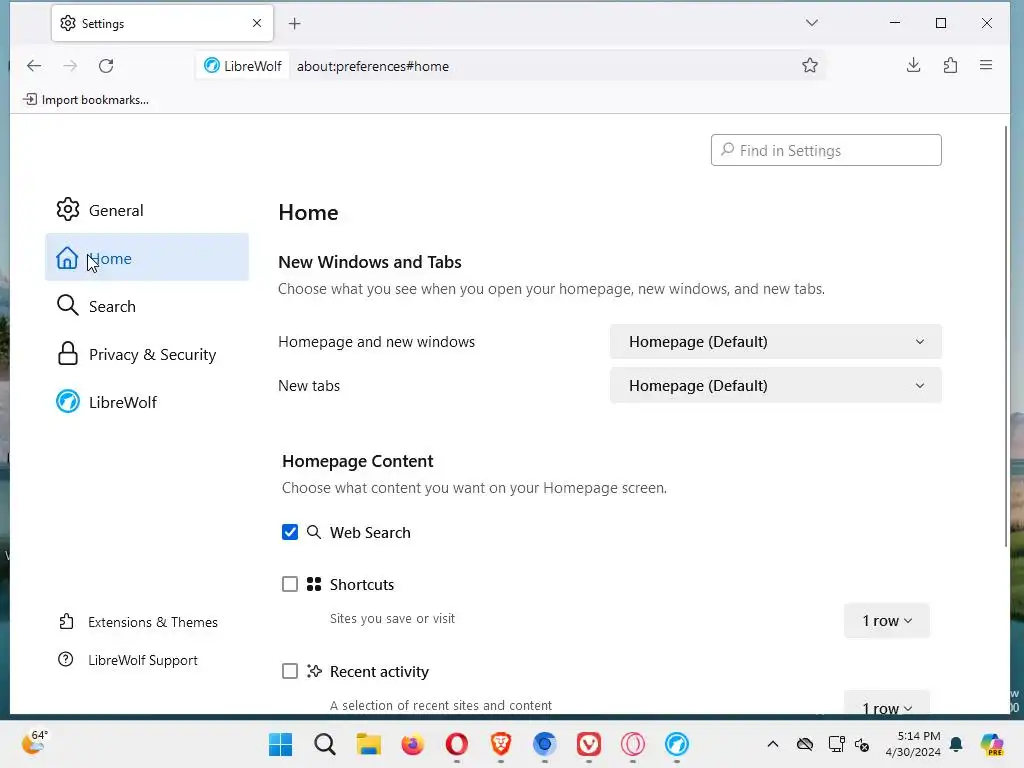Click Import bookmarks button
Image resolution: width=1024 pixels, height=768 pixels.
[x=86, y=99]
